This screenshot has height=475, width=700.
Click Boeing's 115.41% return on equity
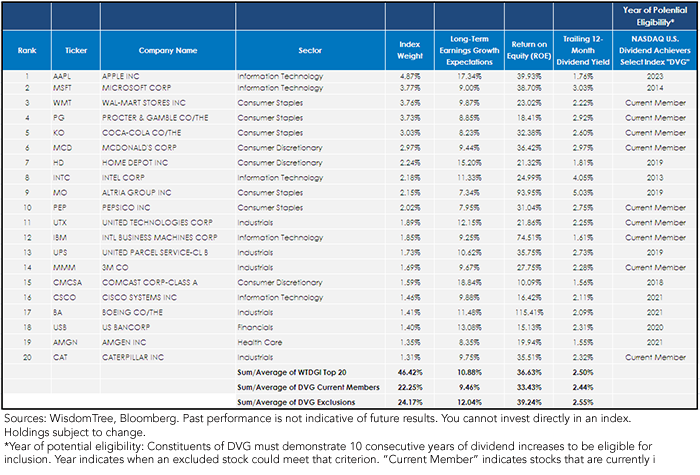coord(529,312)
